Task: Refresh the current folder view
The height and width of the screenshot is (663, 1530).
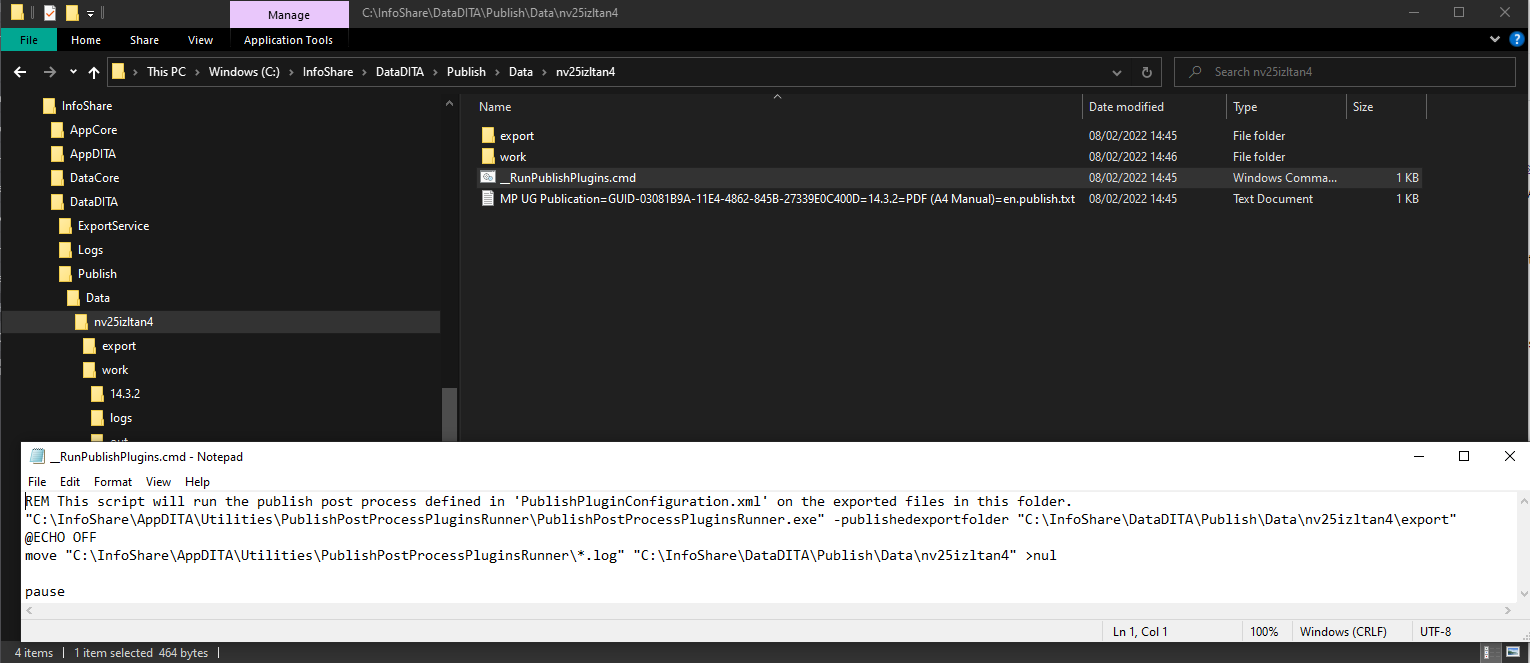Action: coord(1146,71)
